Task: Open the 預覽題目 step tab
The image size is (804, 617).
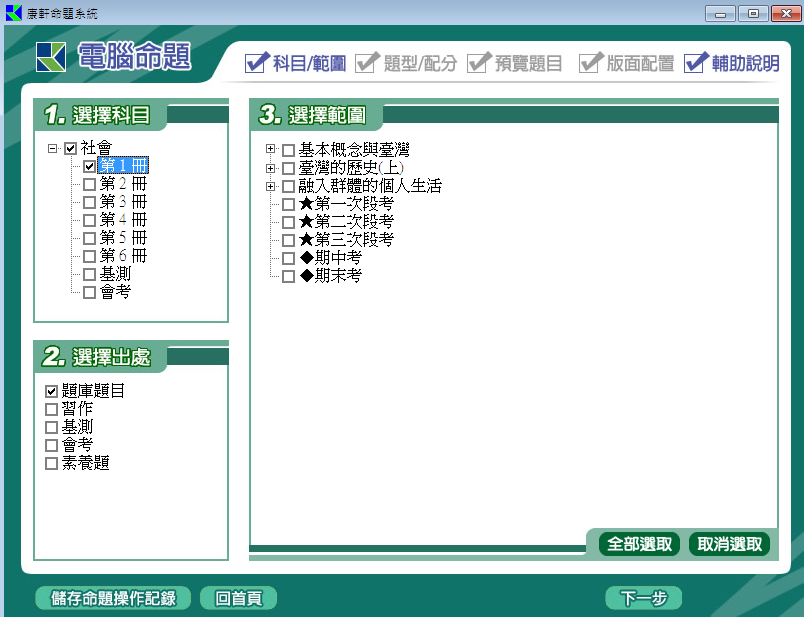Action: 514,63
